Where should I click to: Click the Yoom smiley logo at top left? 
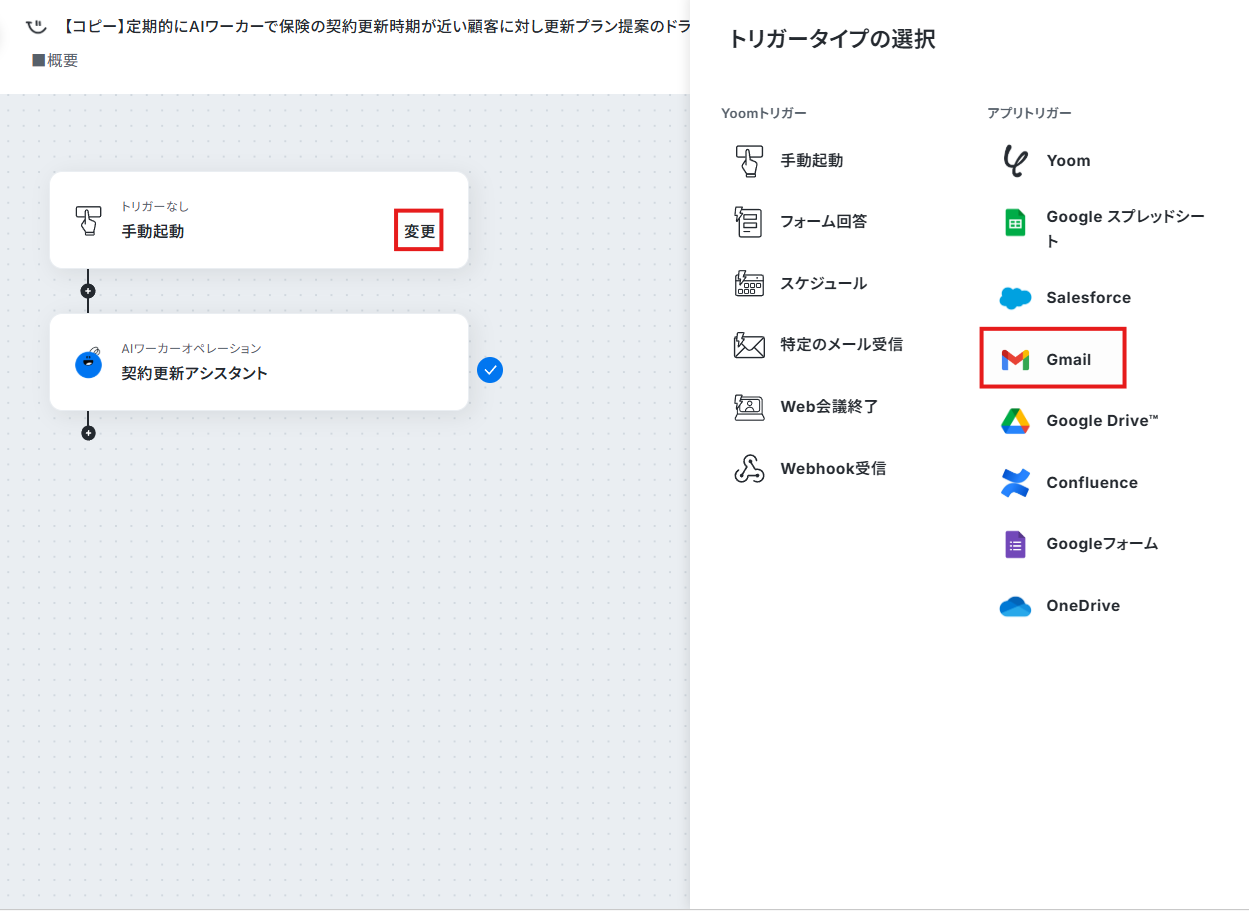click(x=36, y=25)
